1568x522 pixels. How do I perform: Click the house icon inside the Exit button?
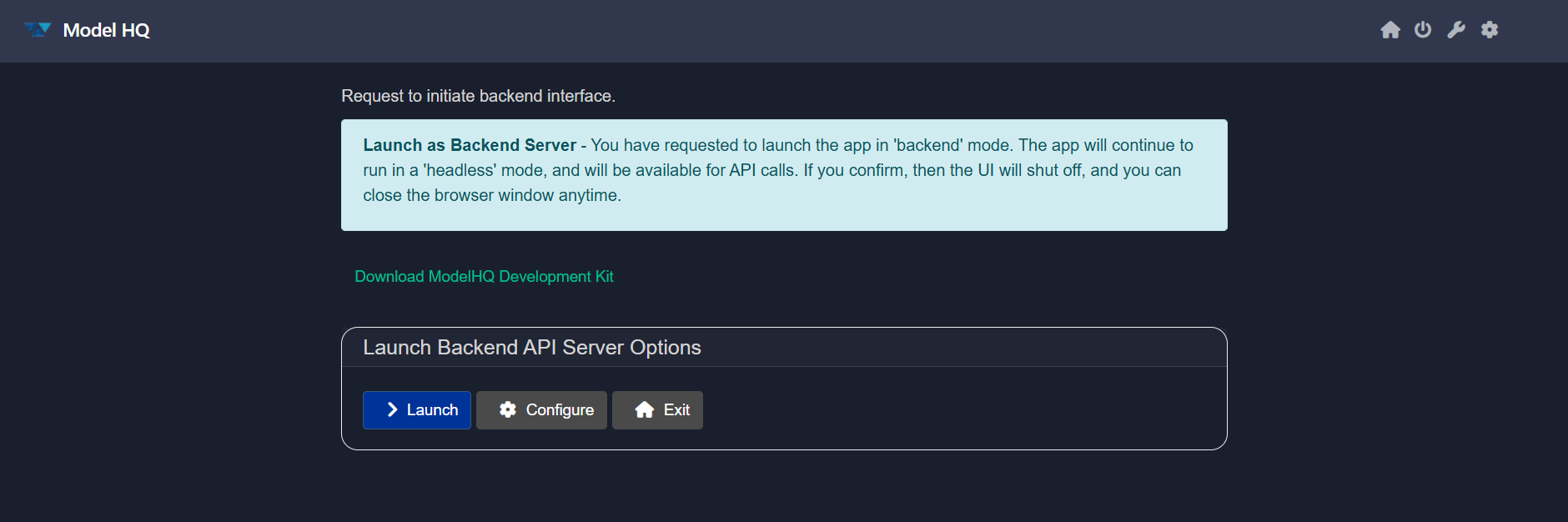click(644, 409)
